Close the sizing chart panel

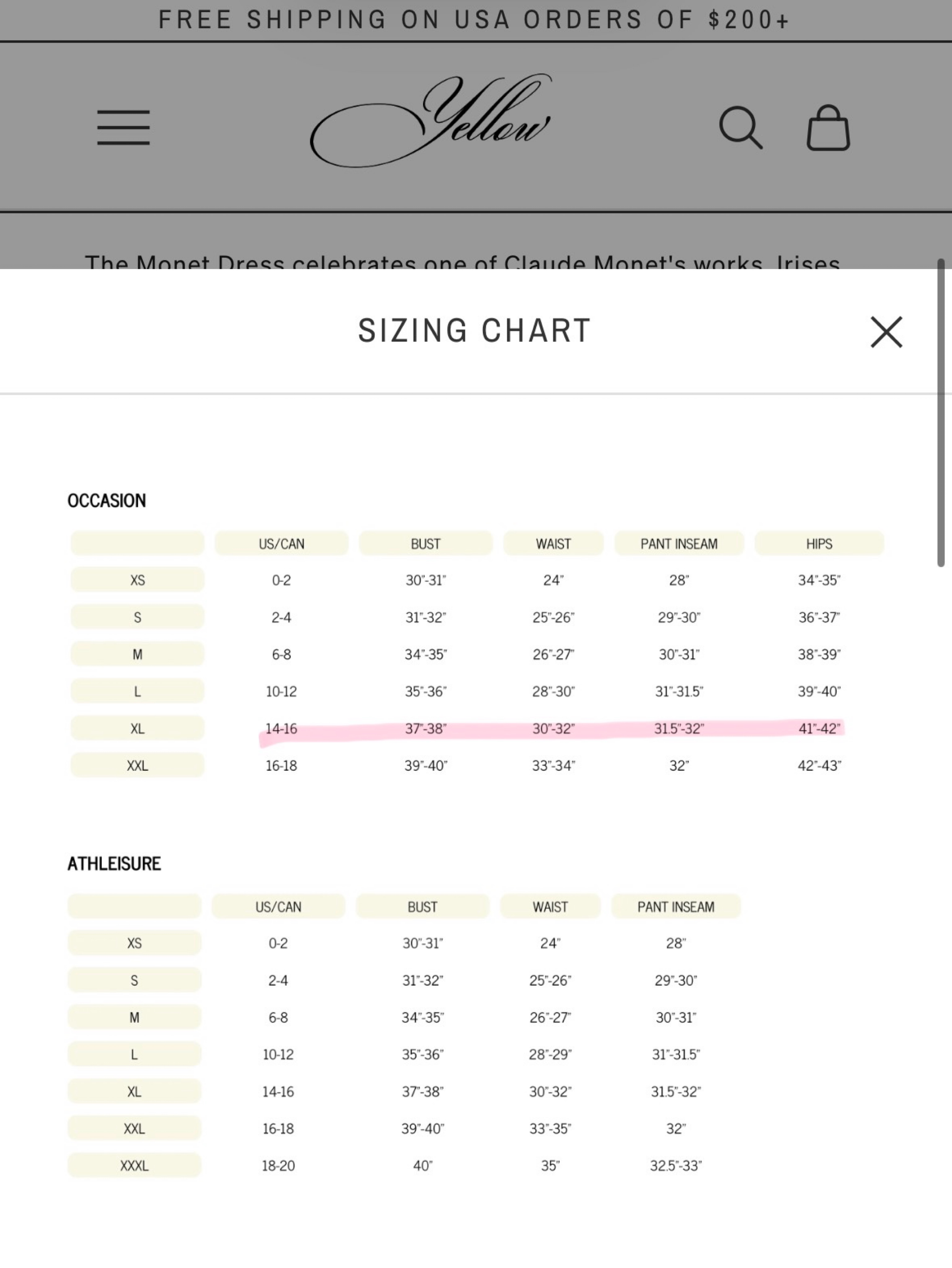click(x=886, y=332)
